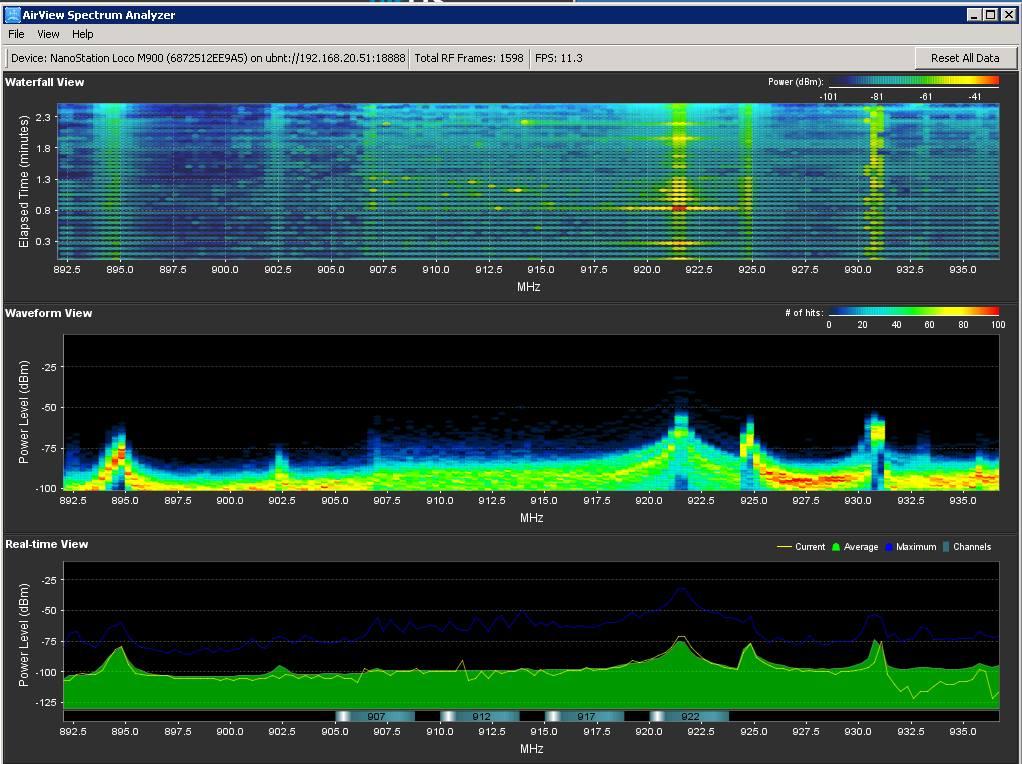Open the View menu
This screenshot has height=764, width=1022.
pyautogui.click(x=48, y=34)
